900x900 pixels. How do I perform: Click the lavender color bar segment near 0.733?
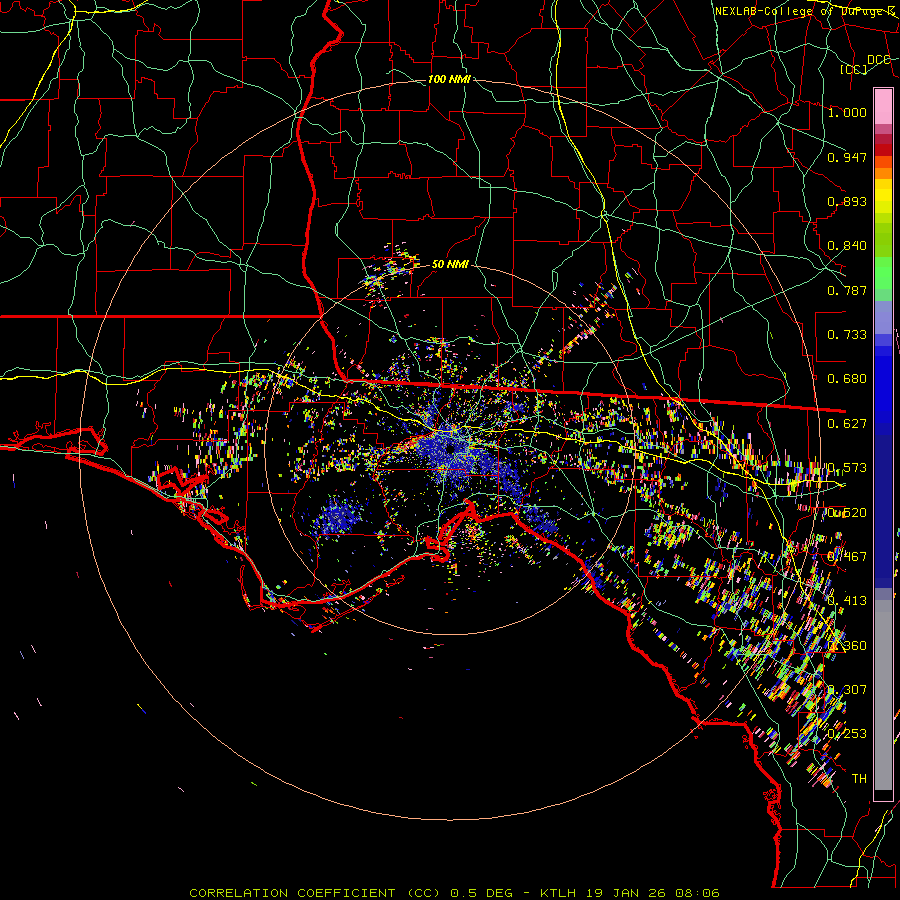click(x=883, y=317)
